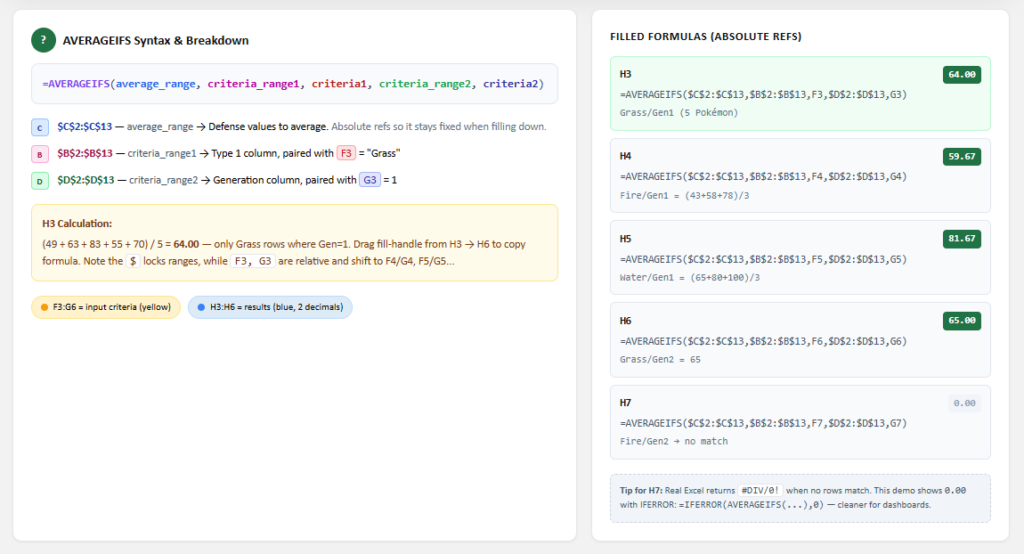Click the 64.00 result badge

click(x=961, y=74)
